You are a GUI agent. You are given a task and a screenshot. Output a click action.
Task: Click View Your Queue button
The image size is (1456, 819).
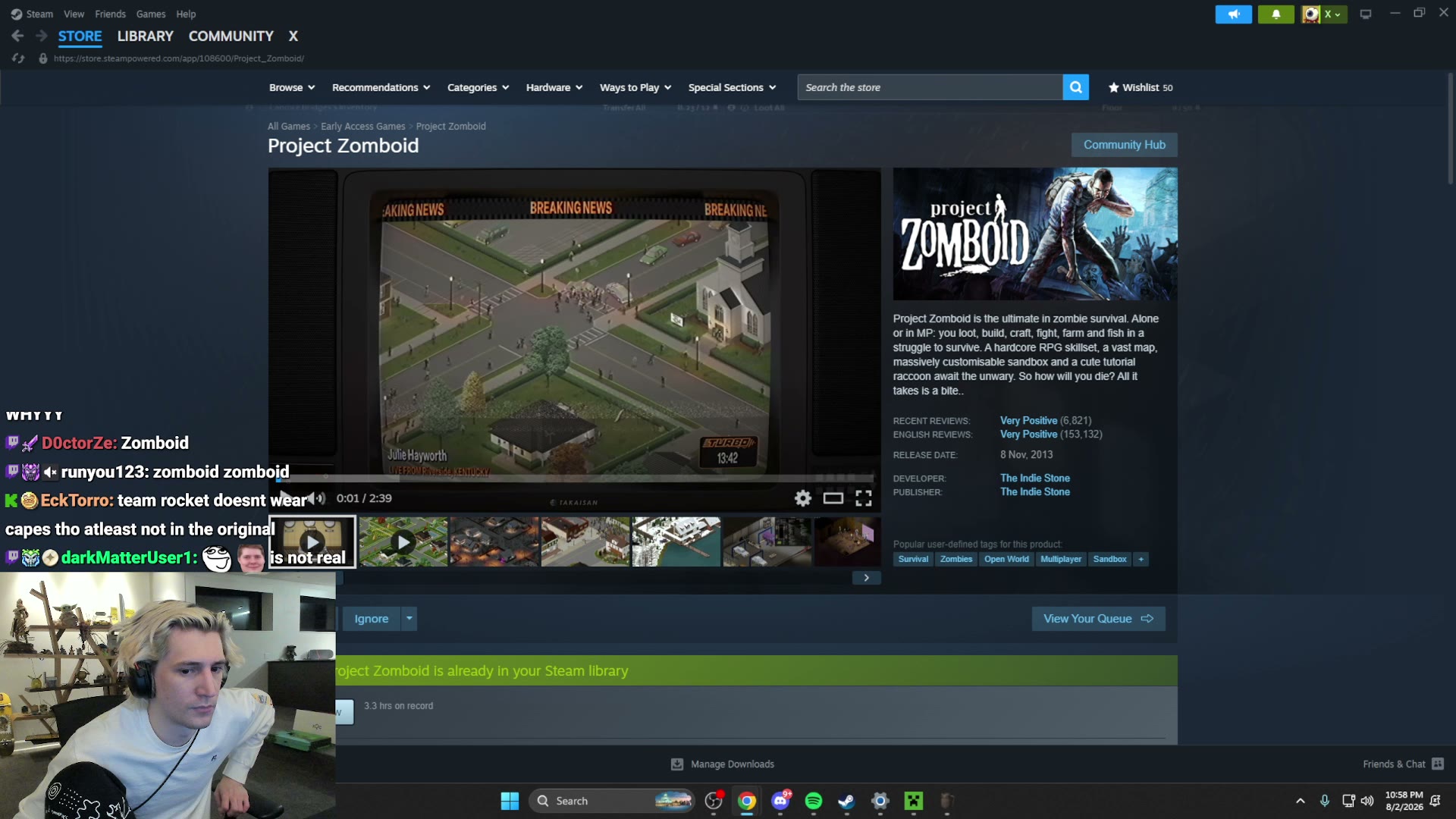pos(1098,619)
